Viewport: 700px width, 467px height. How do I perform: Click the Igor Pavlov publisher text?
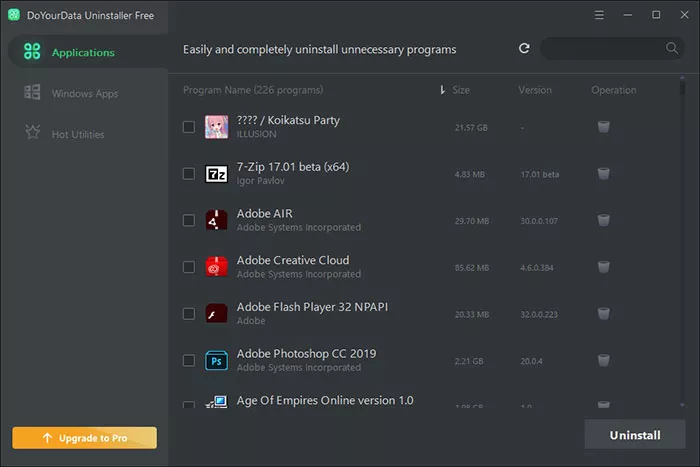(x=260, y=181)
